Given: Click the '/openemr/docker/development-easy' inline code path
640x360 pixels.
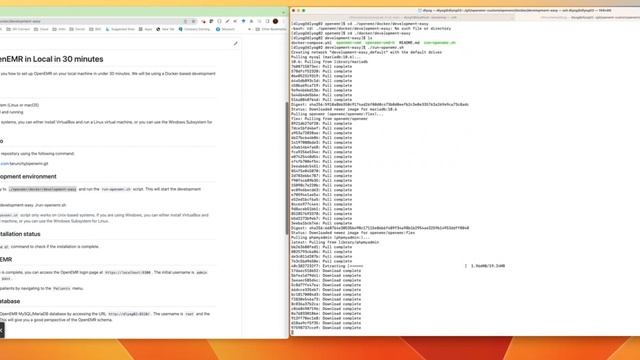Looking at the screenshot, I should (x=42, y=189).
